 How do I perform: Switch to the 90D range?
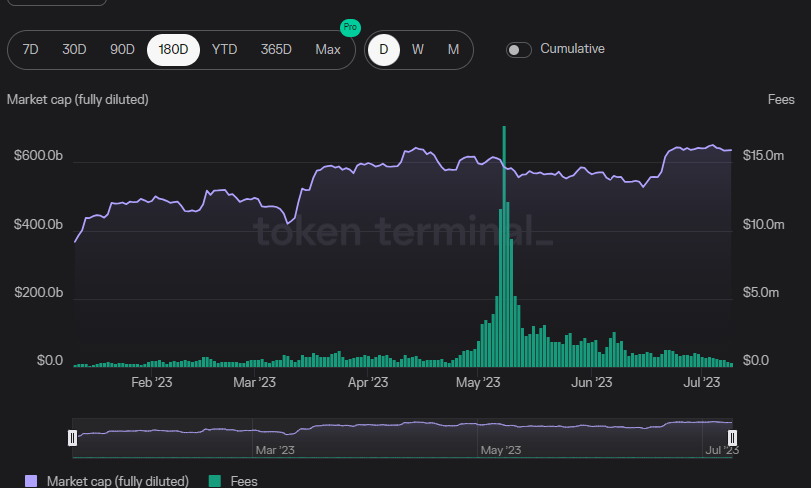click(122, 49)
